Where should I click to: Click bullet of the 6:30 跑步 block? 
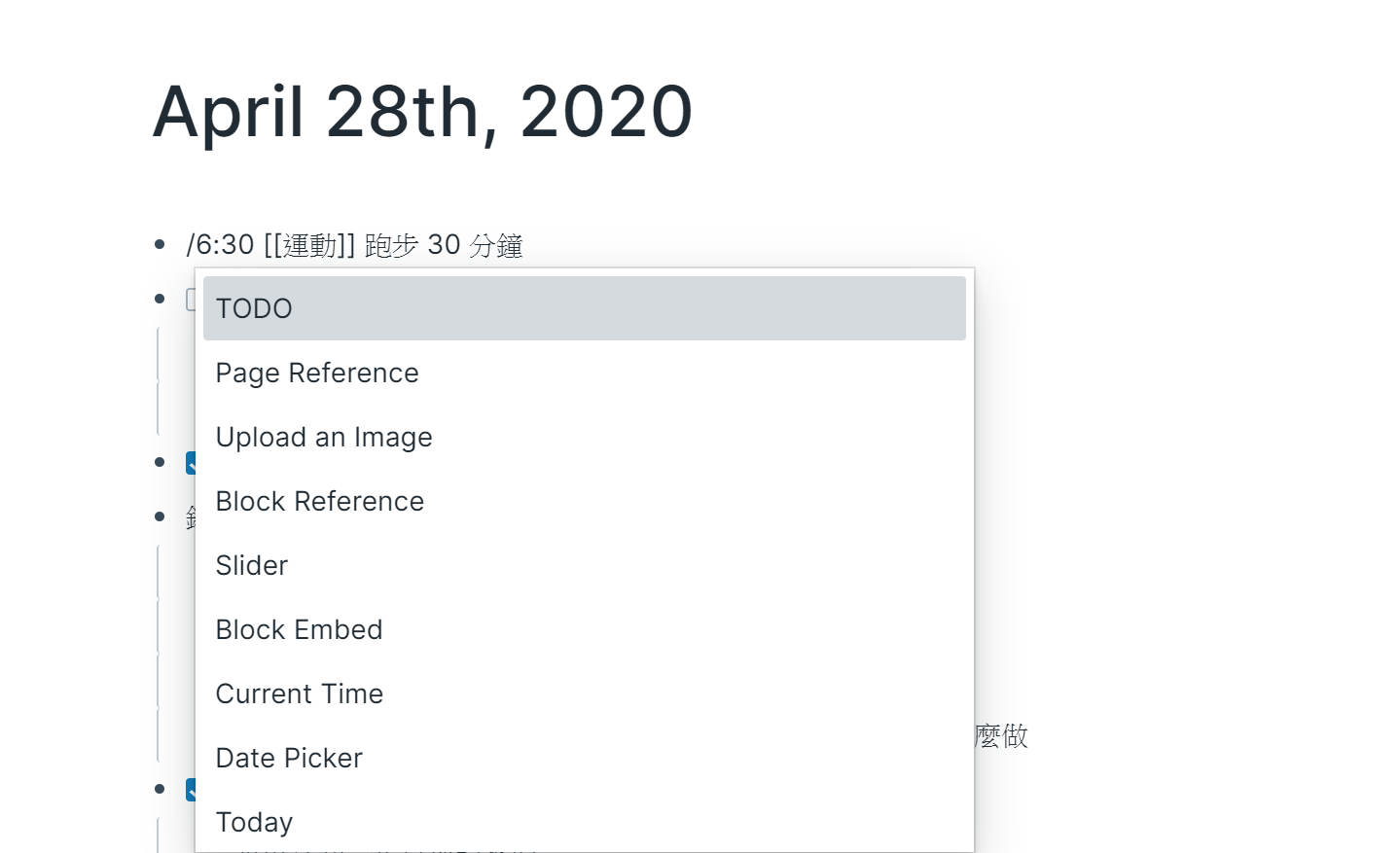coord(160,244)
